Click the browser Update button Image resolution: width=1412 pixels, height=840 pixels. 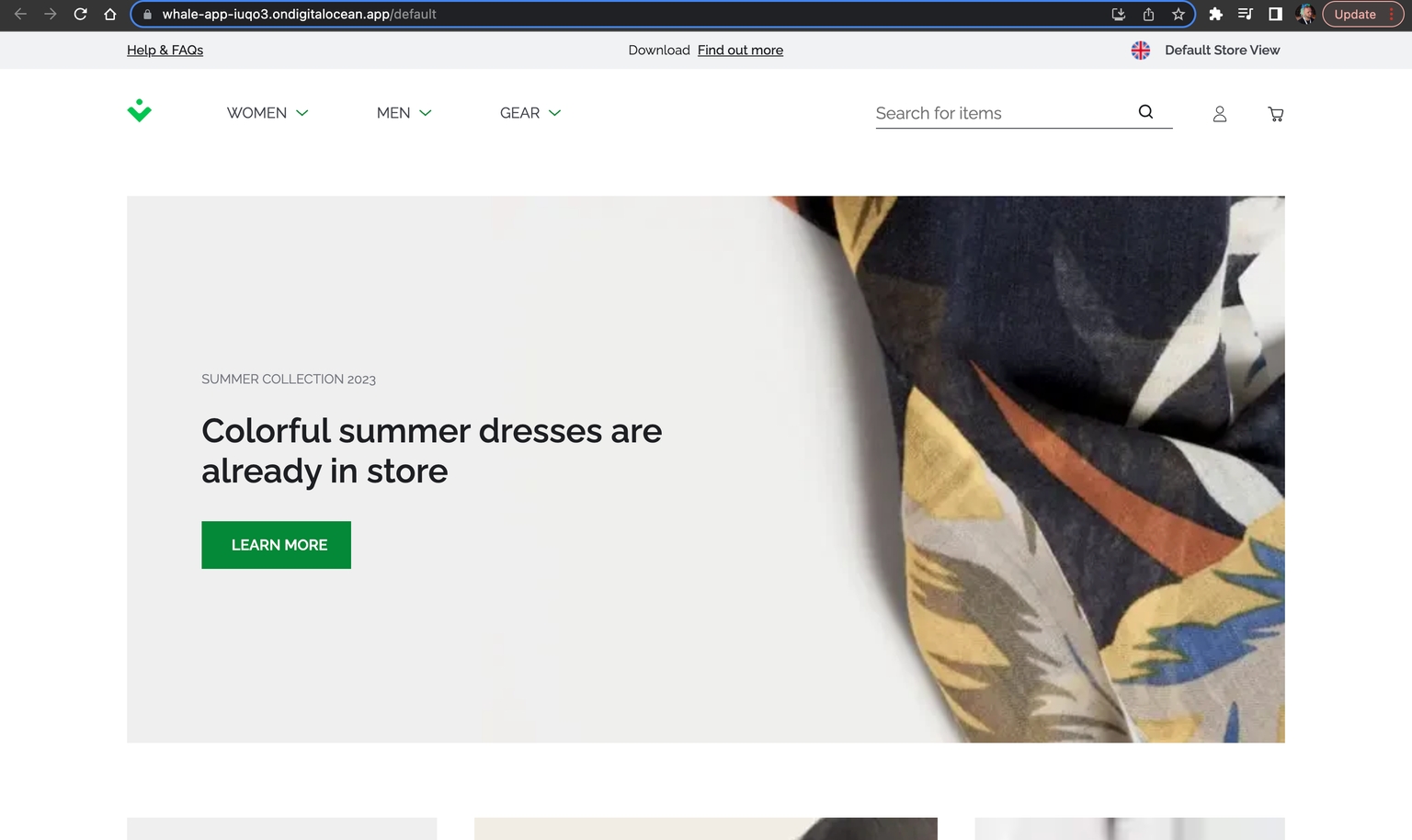(x=1363, y=14)
